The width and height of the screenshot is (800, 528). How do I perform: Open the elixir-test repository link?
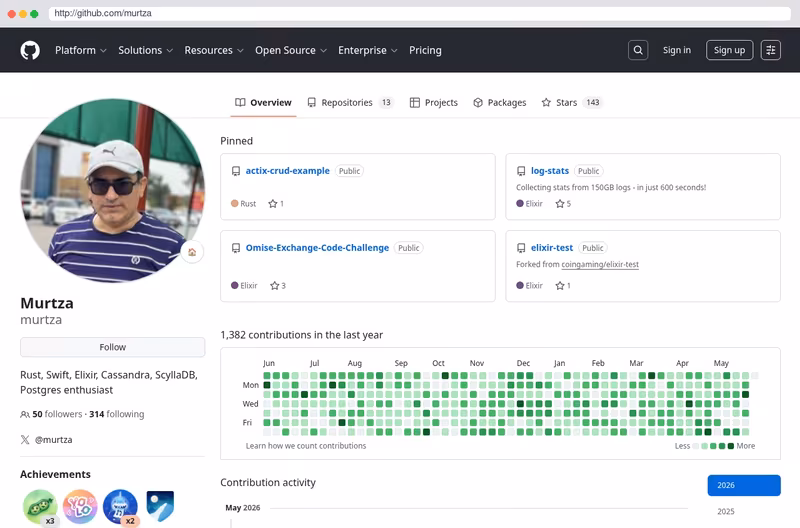click(x=552, y=248)
